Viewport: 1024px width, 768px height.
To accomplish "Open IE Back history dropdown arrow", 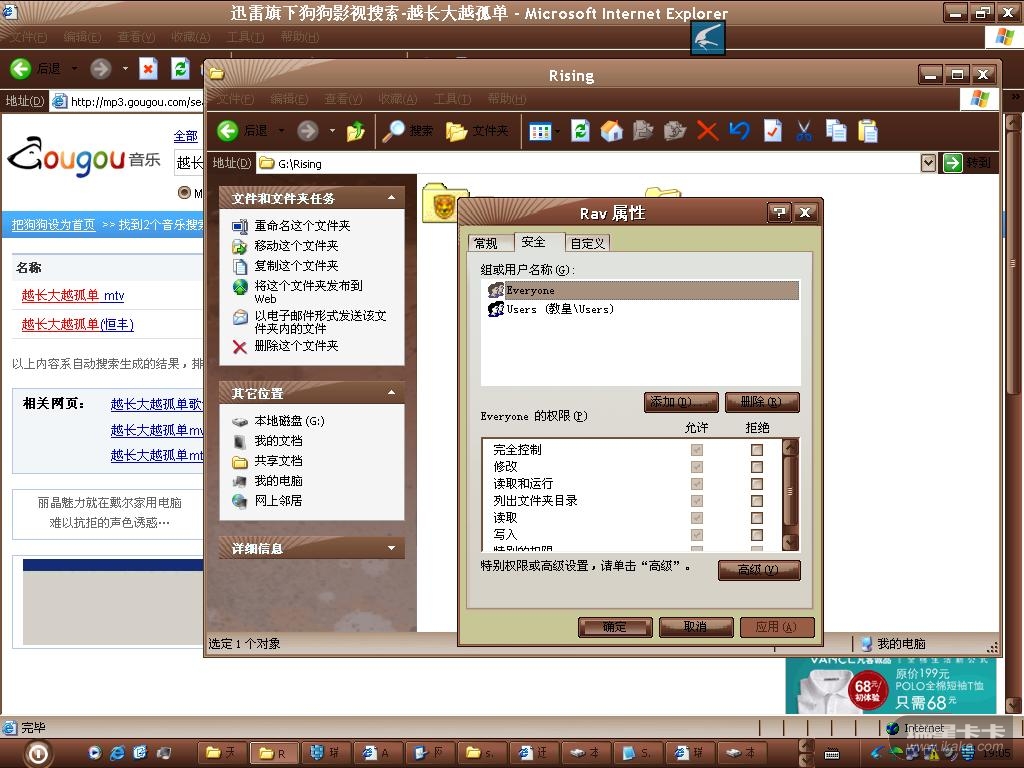I will tap(74, 68).
